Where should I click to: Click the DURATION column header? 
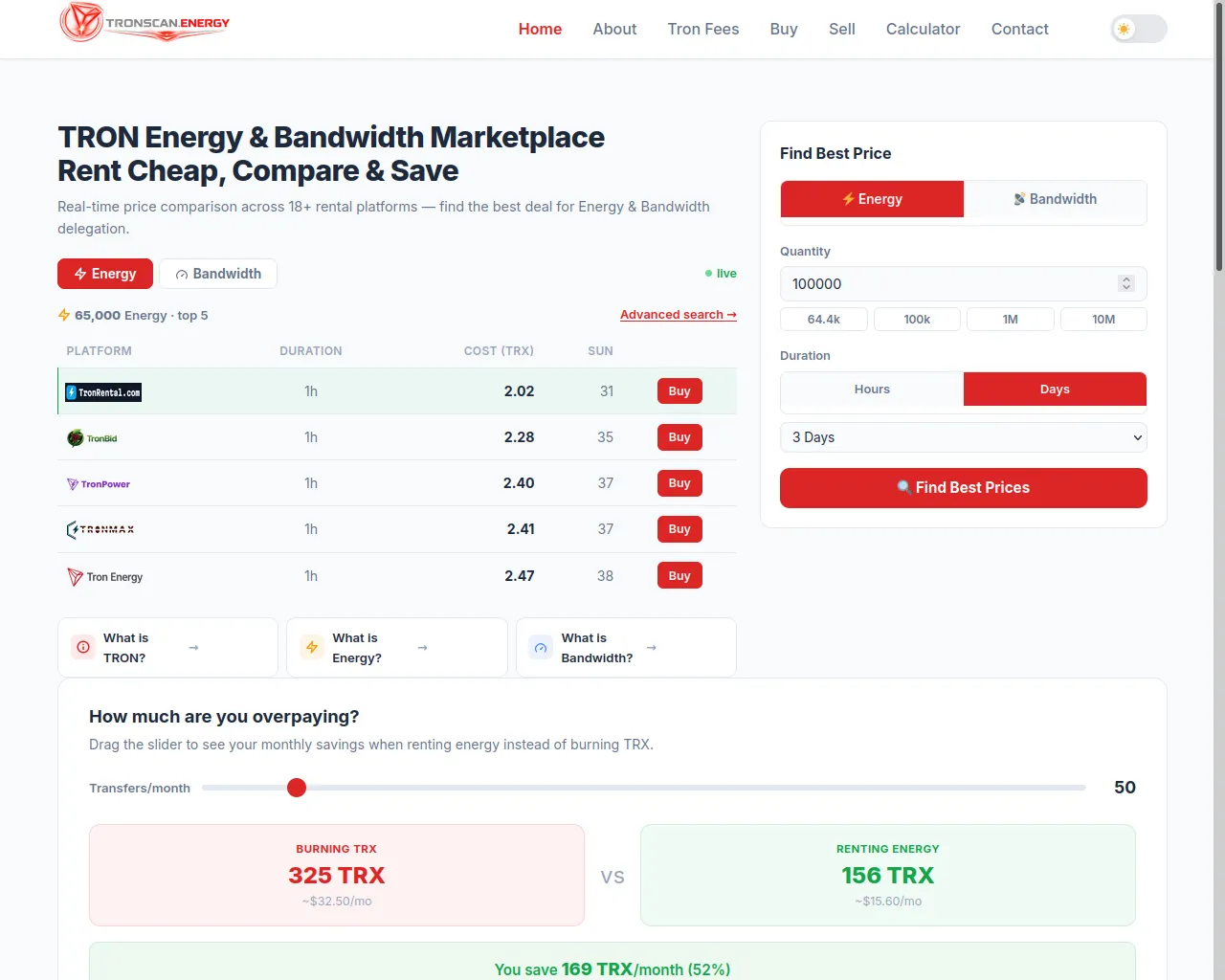pos(311,351)
